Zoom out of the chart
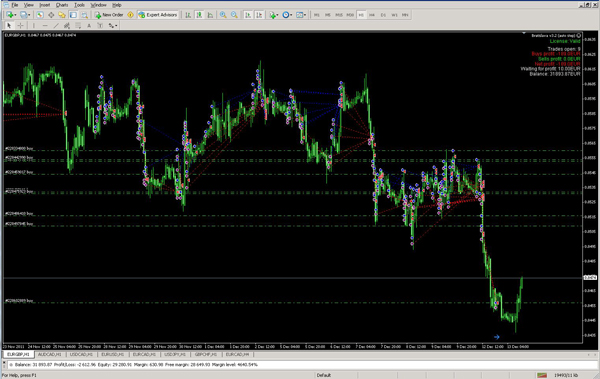Screen dimensions: 600x379 tap(234, 15)
